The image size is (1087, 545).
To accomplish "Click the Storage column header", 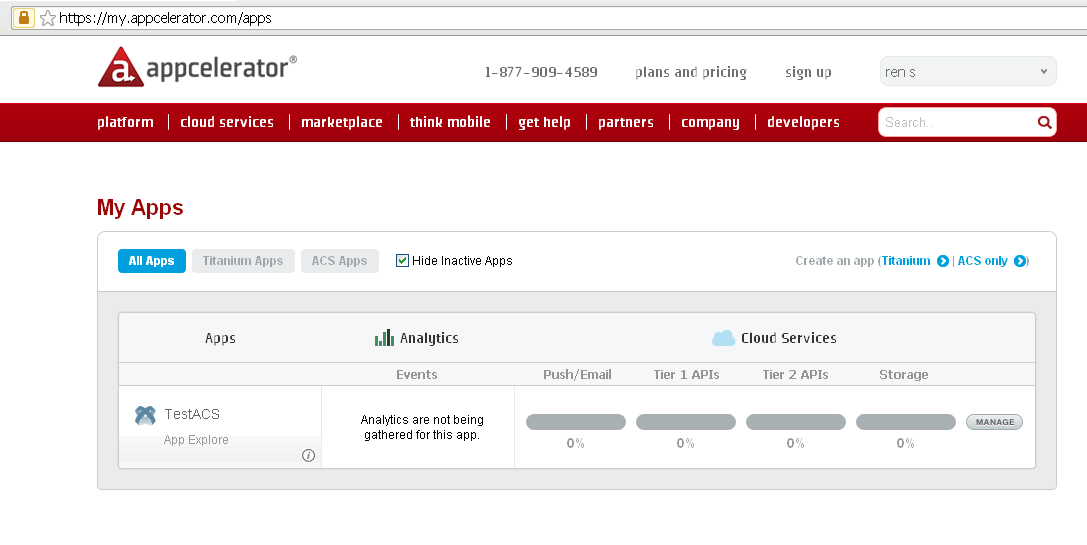I will coord(903,374).
